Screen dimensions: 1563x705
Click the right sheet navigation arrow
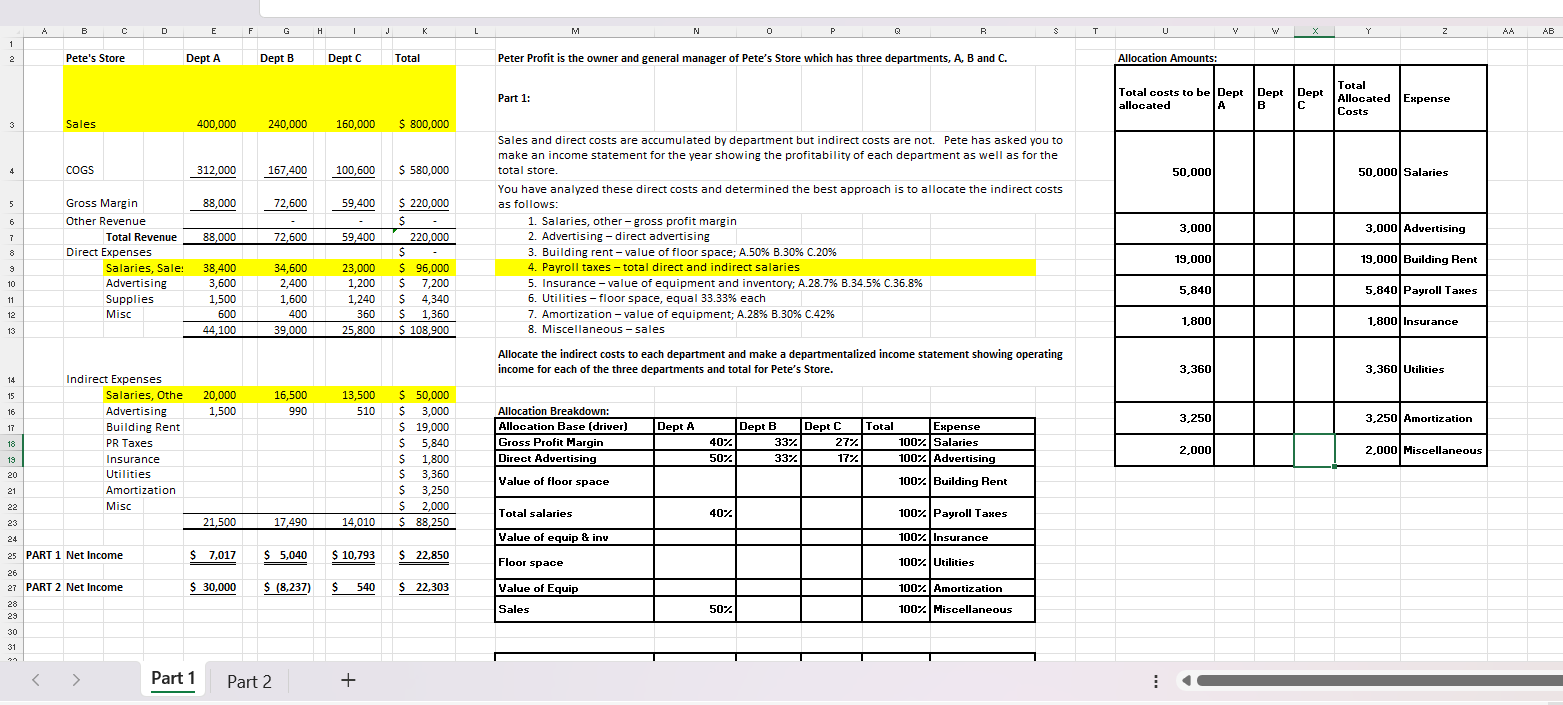pyautogui.click(x=76, y=679)
